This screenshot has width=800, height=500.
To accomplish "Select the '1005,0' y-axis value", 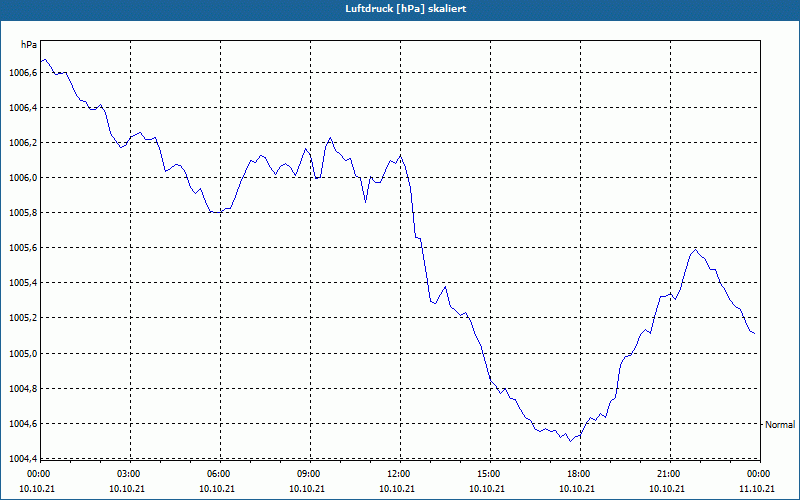I will click(x=23, y=354).
